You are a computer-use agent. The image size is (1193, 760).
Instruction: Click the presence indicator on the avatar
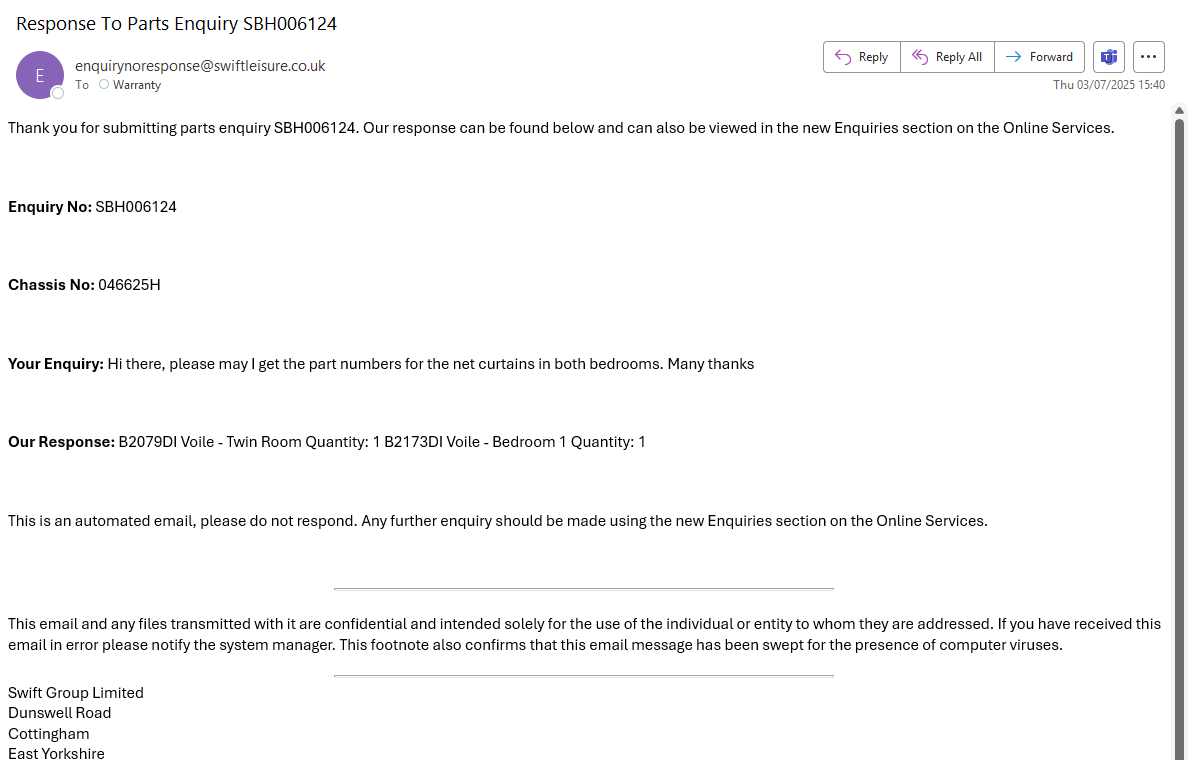[x=58, y=93]
